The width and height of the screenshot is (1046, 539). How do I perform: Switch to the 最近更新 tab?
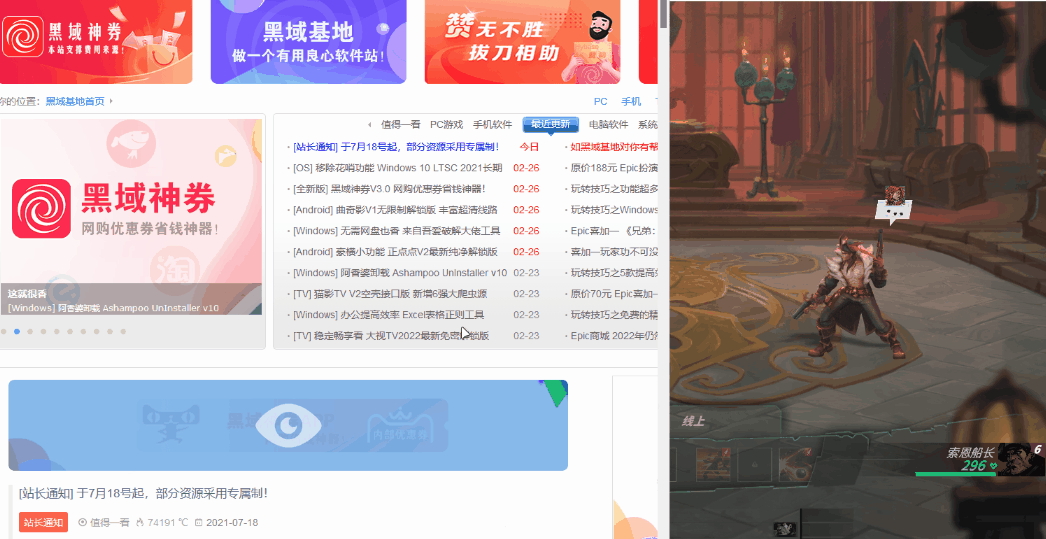point(550,125)
